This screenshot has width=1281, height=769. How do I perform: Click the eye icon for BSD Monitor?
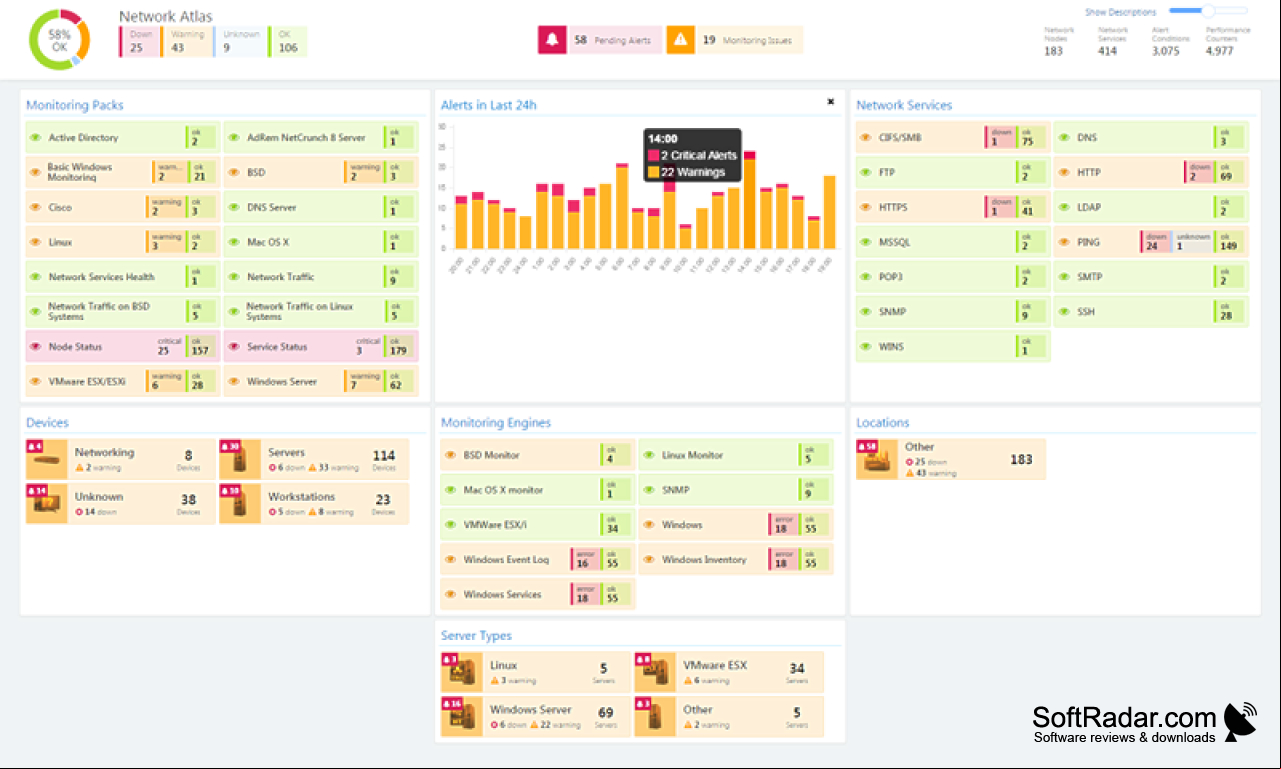[x=450, y=455]
